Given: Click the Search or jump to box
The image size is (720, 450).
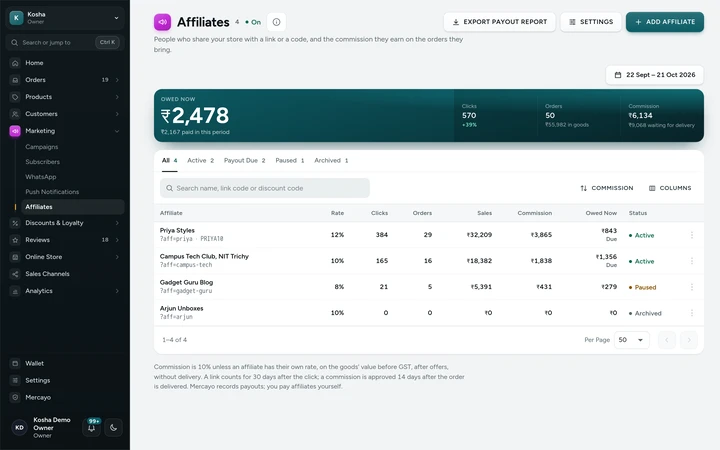Looking at the screenshot, I should pos(65,43).
